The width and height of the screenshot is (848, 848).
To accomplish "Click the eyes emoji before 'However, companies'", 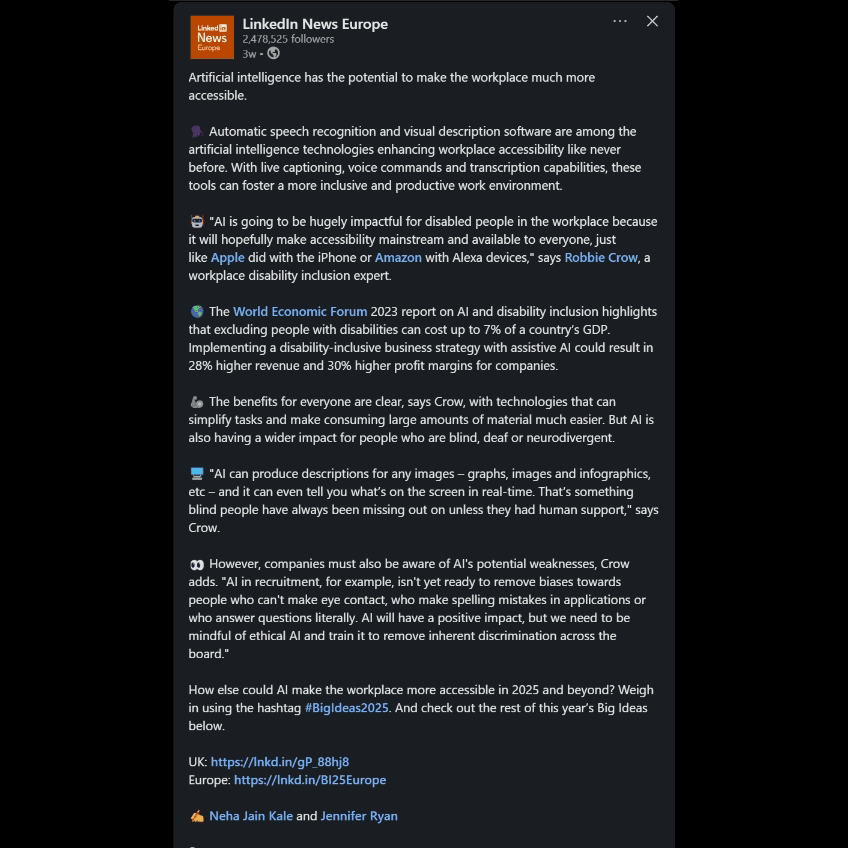I will (x=197, y=565).
